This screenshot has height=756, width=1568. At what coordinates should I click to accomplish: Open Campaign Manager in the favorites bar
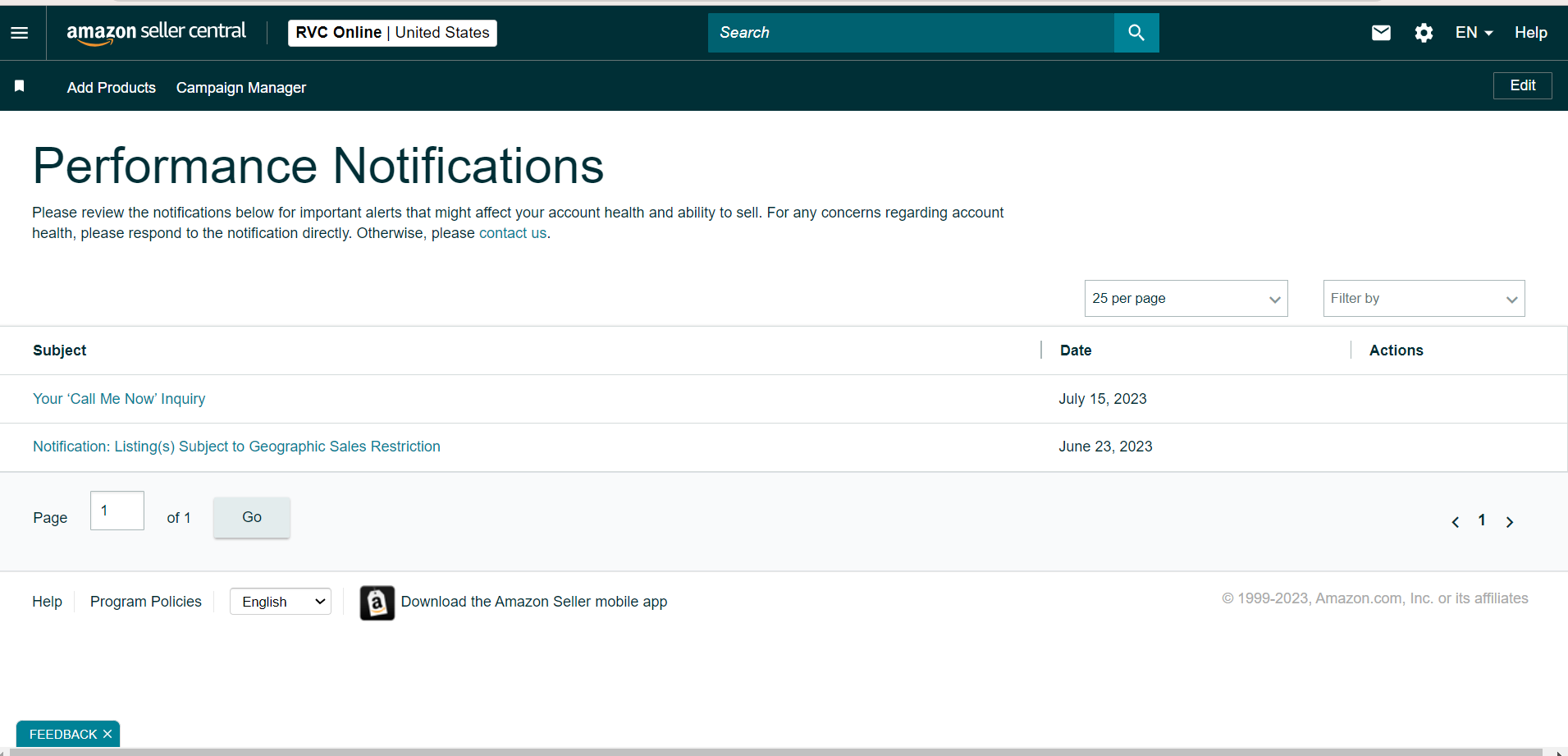(x=241, y=88)
